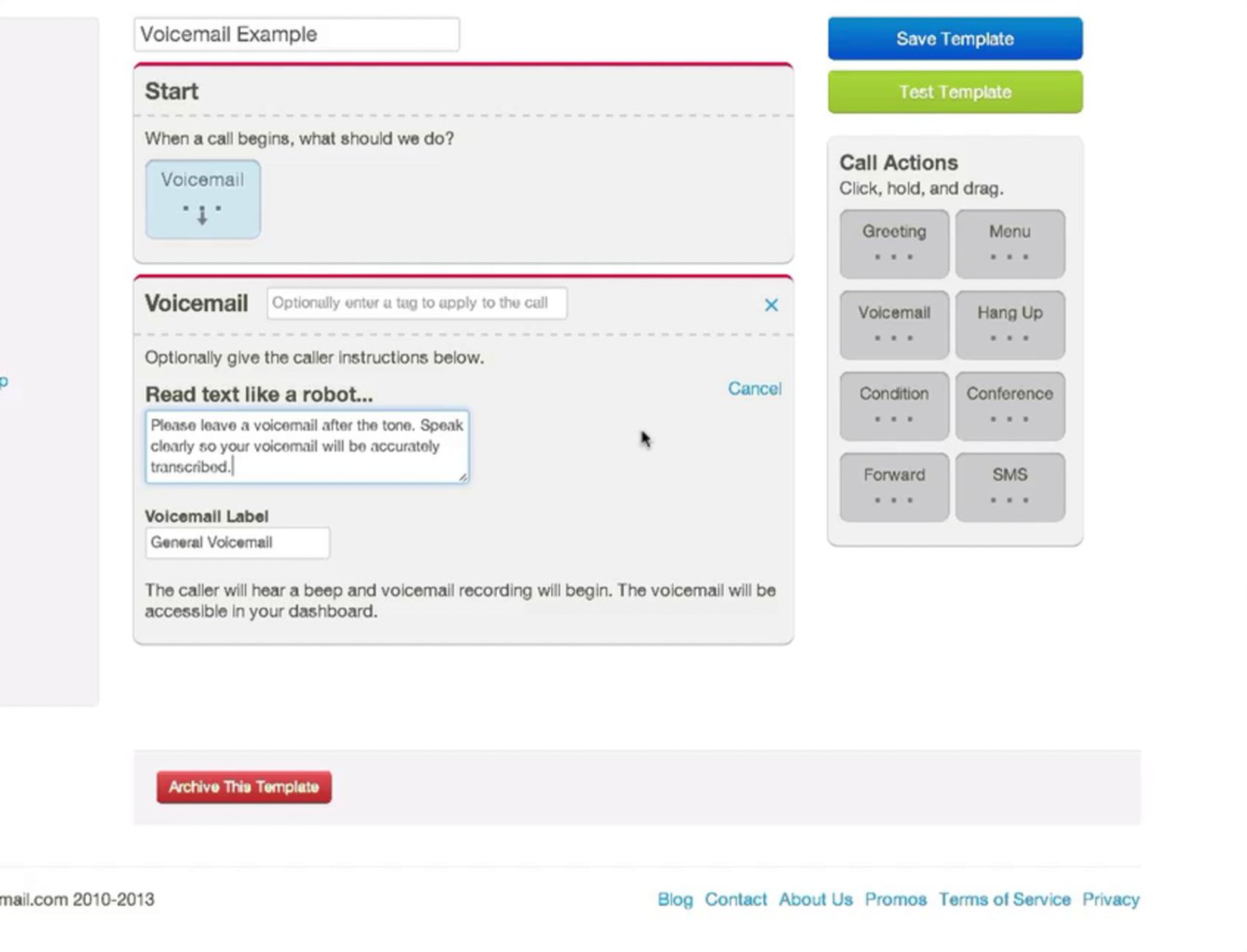
Task: Pick the Voicemail tile in Call Actions
Action: [894, 325]
